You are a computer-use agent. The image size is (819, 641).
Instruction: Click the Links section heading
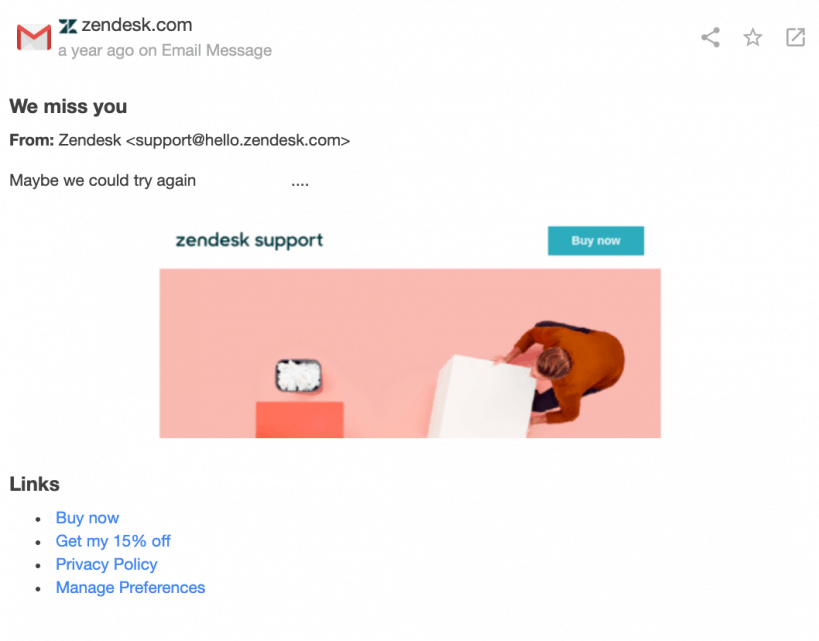click(x=34, y=484)
